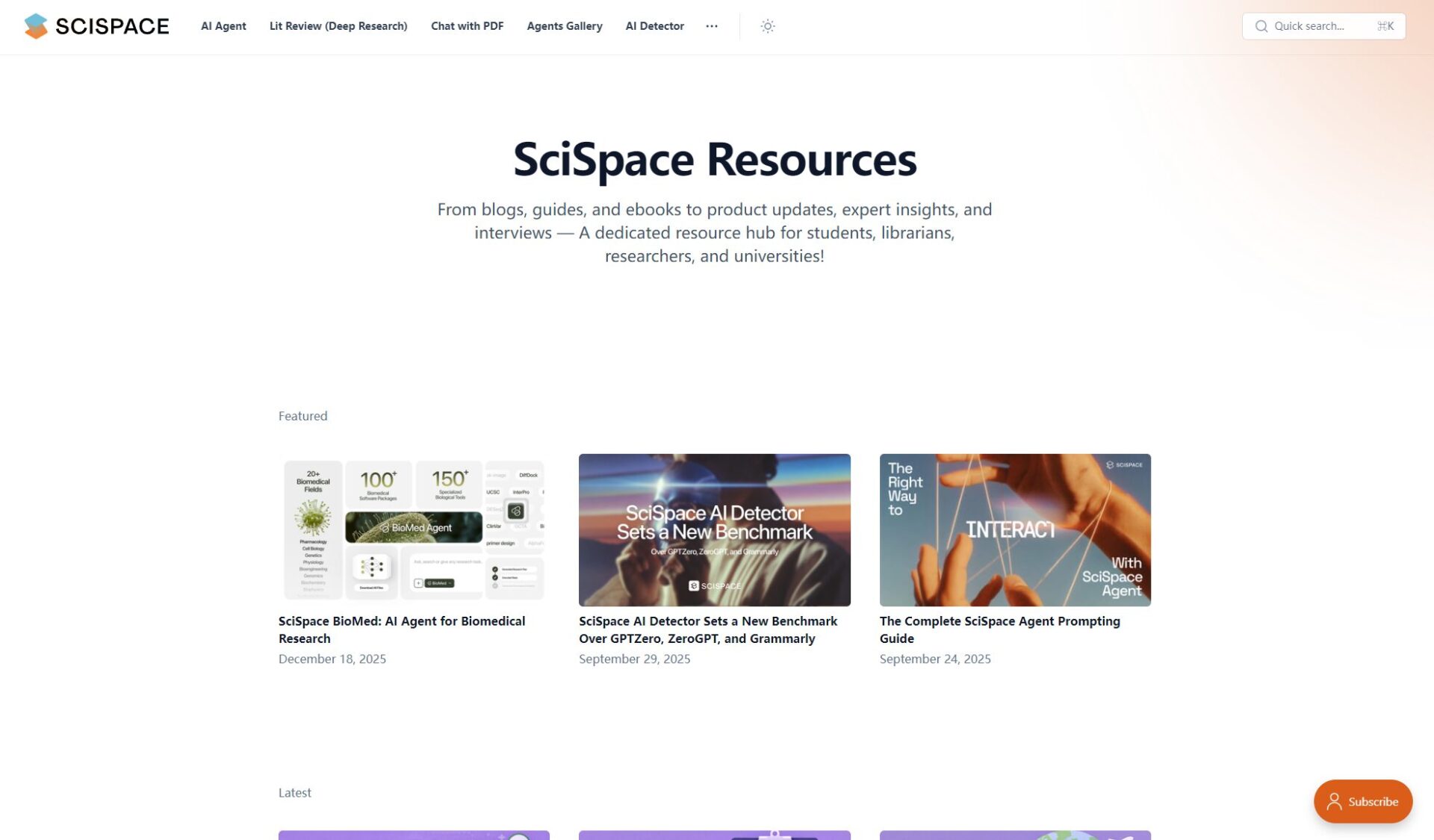Click the Quick search input field
Viewport: 1434px width, 840px height.
click(1323, 26)
